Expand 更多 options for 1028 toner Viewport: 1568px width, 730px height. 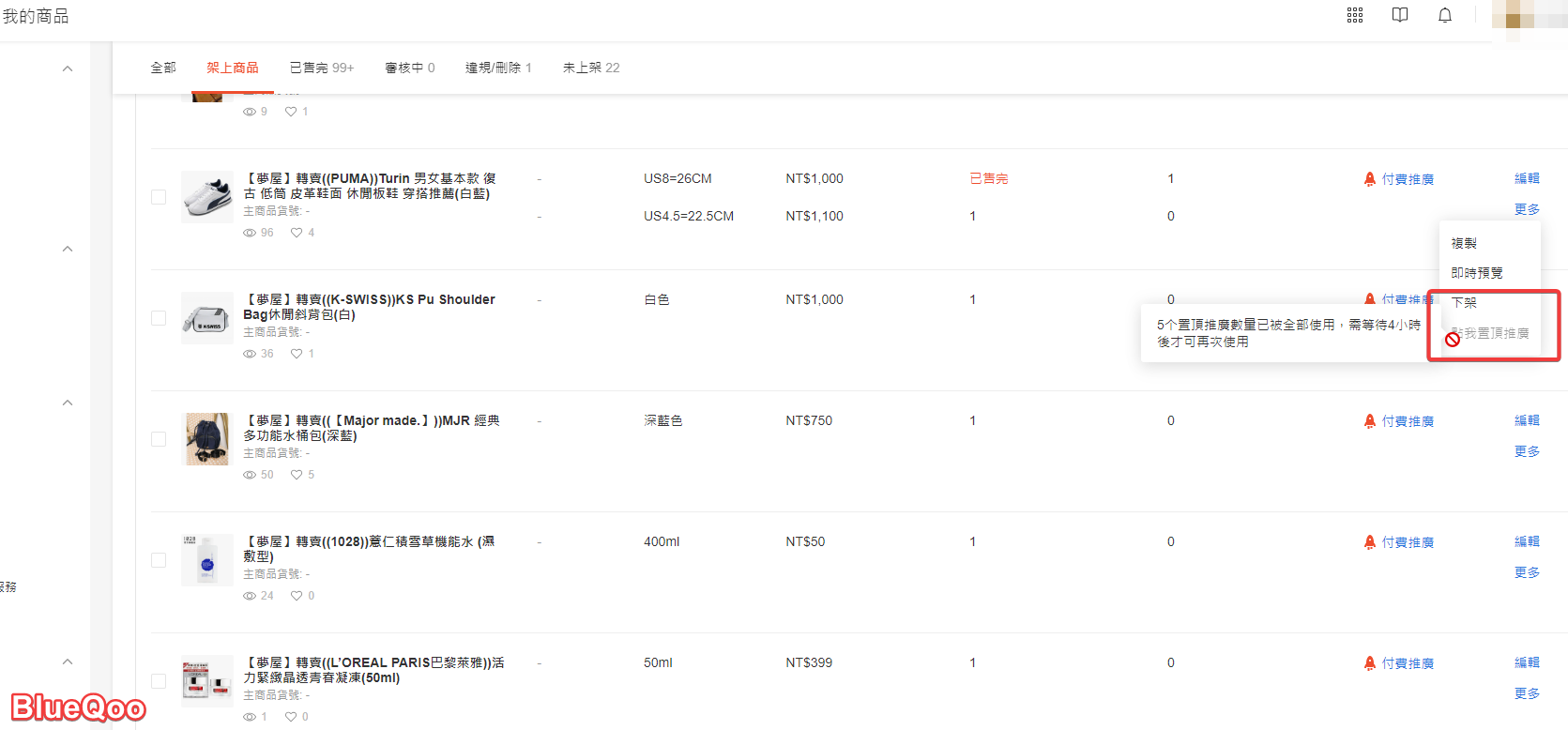click(1526, 572)
